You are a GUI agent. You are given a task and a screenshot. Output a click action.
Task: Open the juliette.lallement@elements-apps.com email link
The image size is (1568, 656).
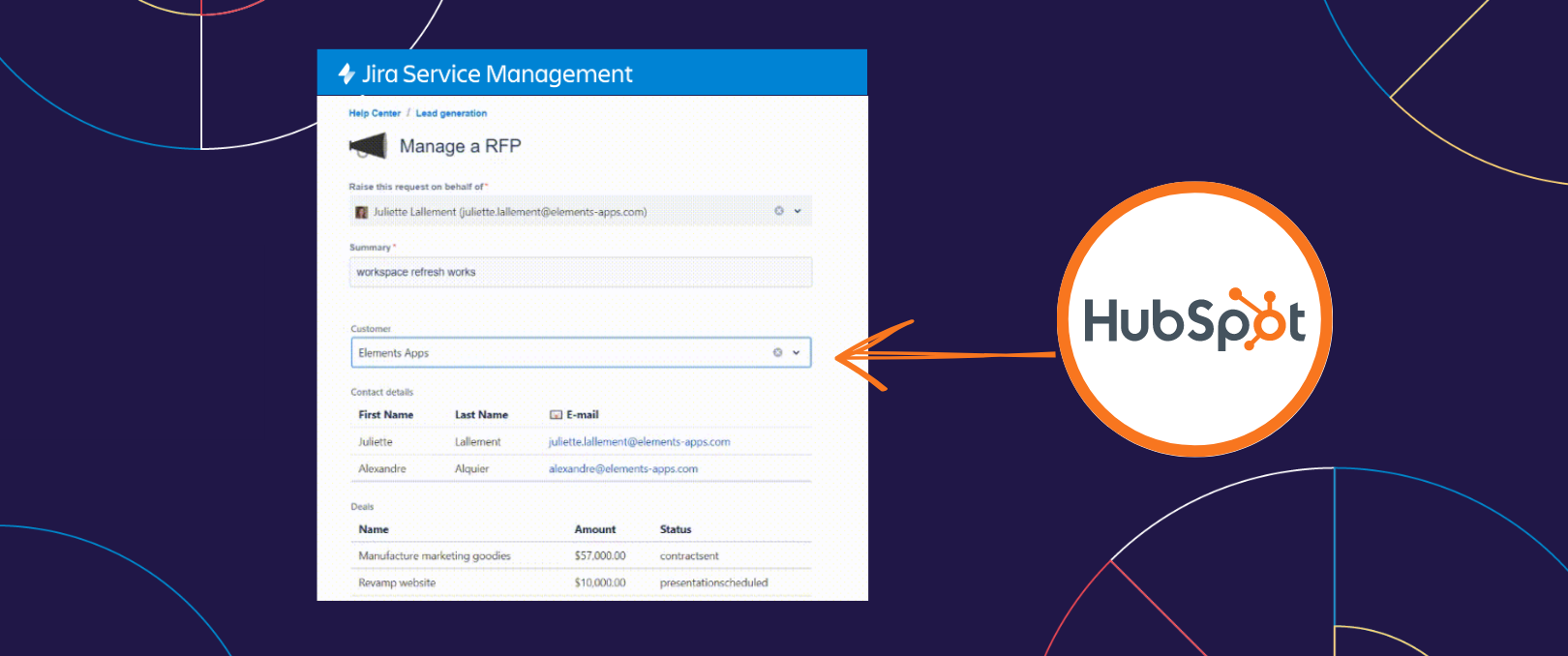pyautogui.click(x=639, y=442)
